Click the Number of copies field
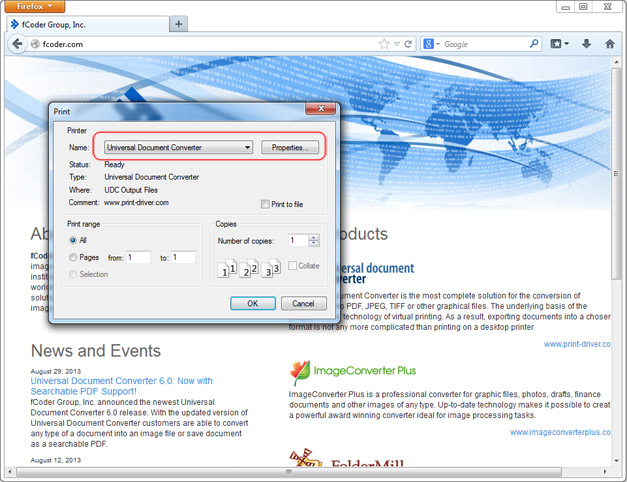The height and width of the screenshot is (482, 627). point(298,240)
